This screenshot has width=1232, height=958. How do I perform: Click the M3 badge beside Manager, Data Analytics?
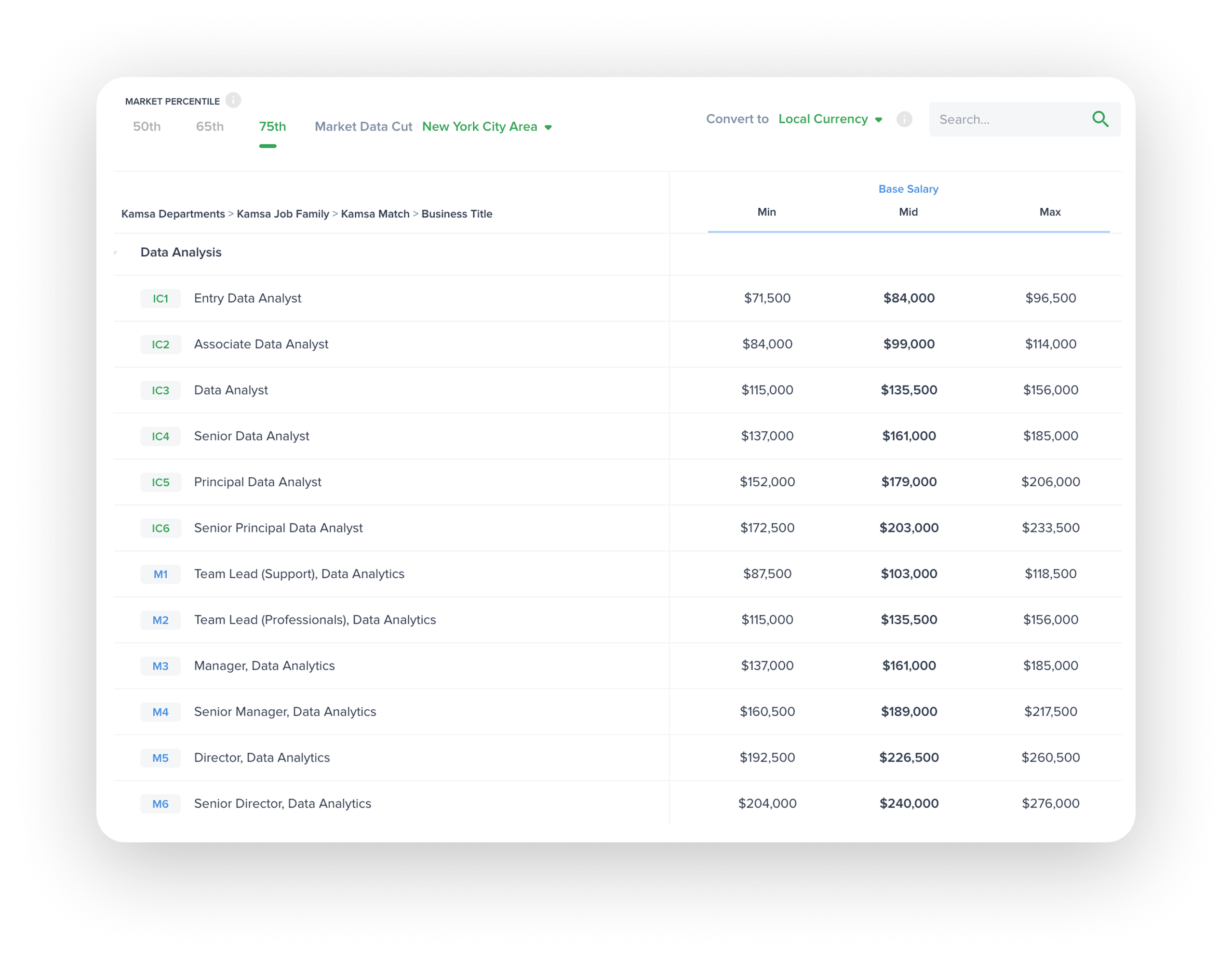160,666
